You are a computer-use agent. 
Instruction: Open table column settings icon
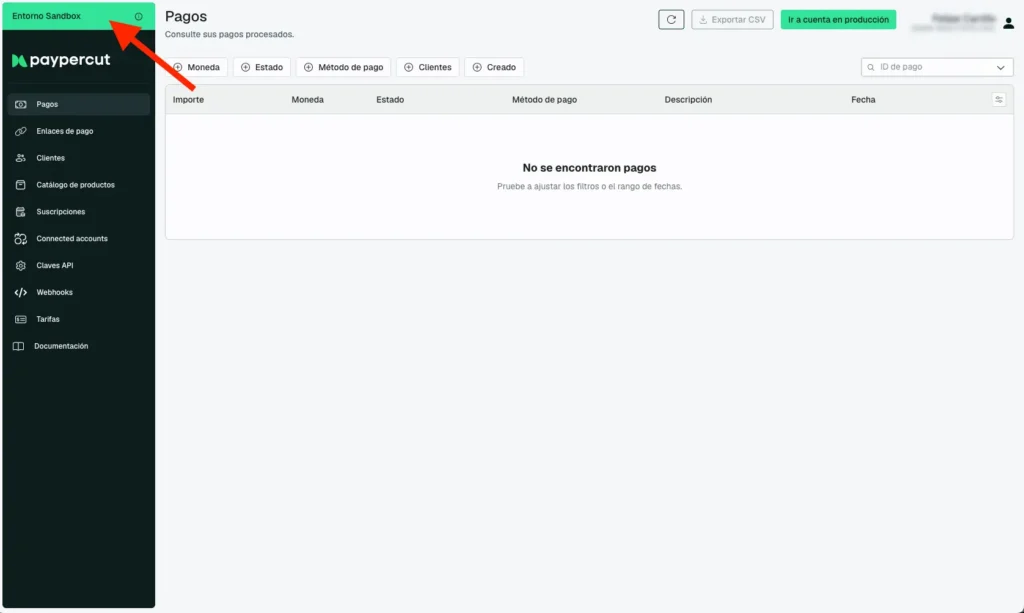pos(999,99)
